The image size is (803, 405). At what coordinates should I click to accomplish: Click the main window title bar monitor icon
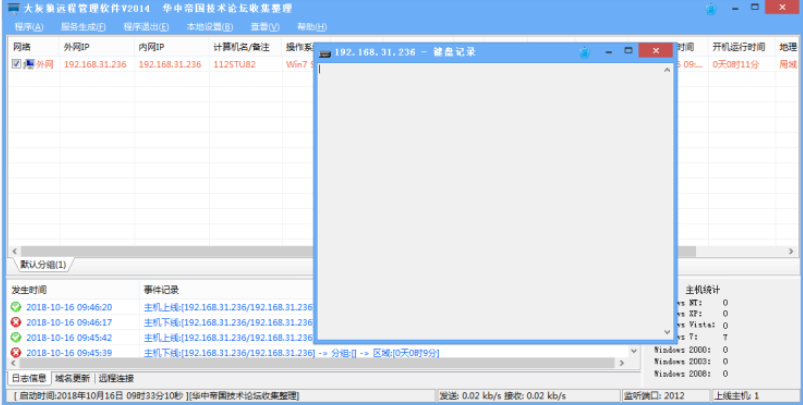(14, 9)
